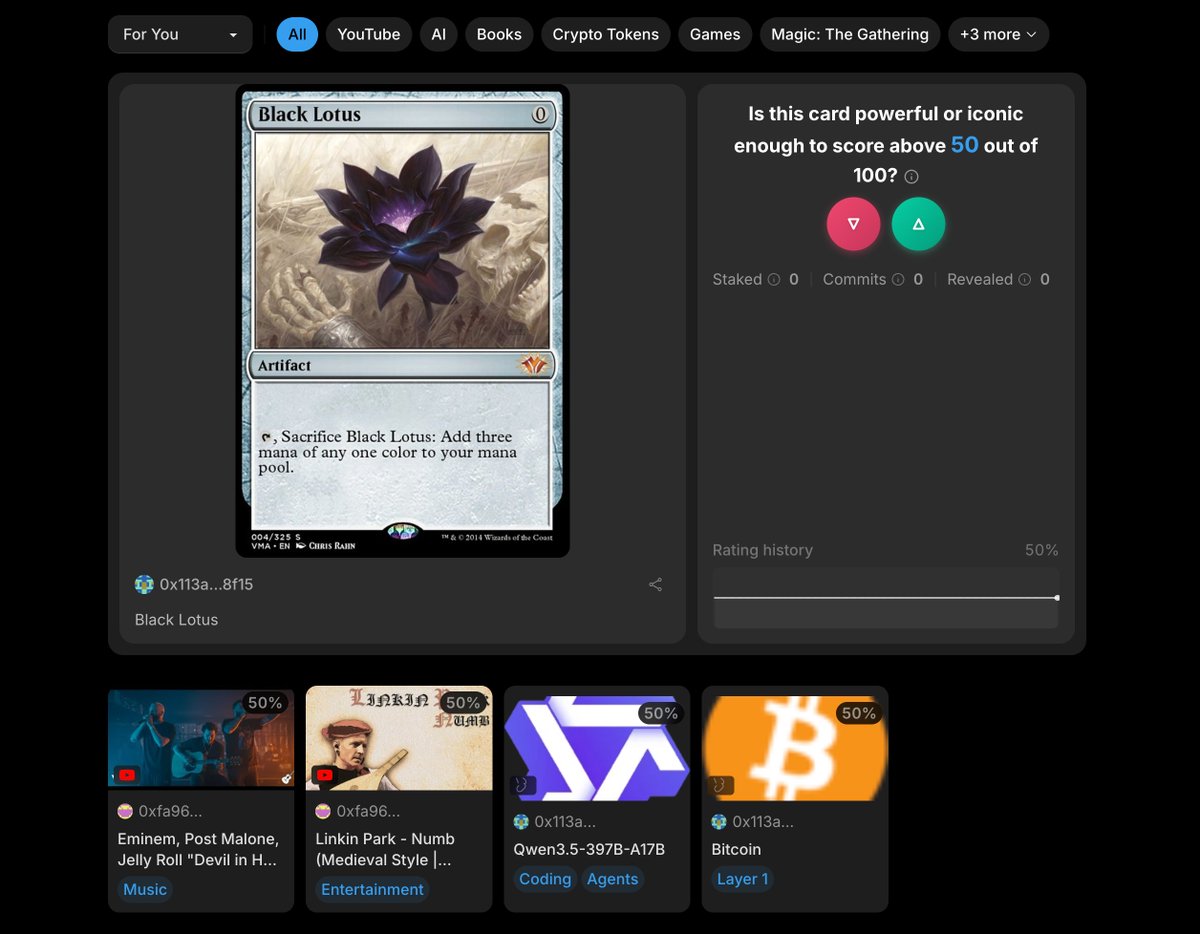The width and height of the screenshot is (1200, 934).
Task: Share the Black Lotus card
Action: (x=655, y=585)
